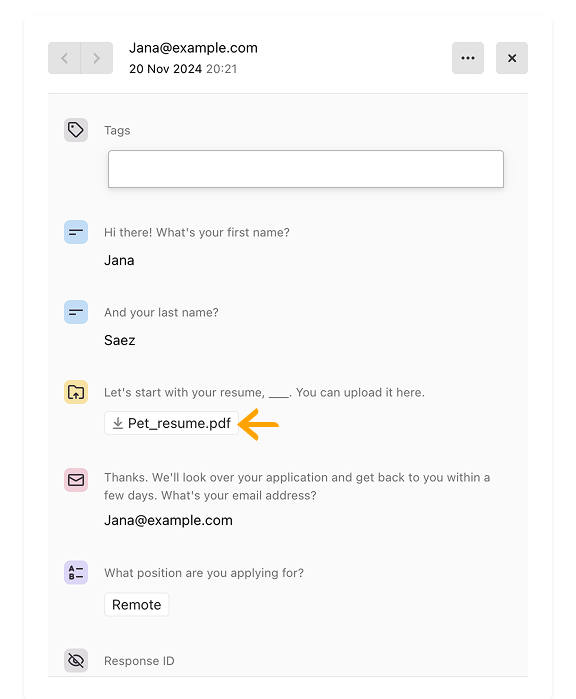Click the file upload question icon
The image size is (576, 699).
(x=76, y=392)
